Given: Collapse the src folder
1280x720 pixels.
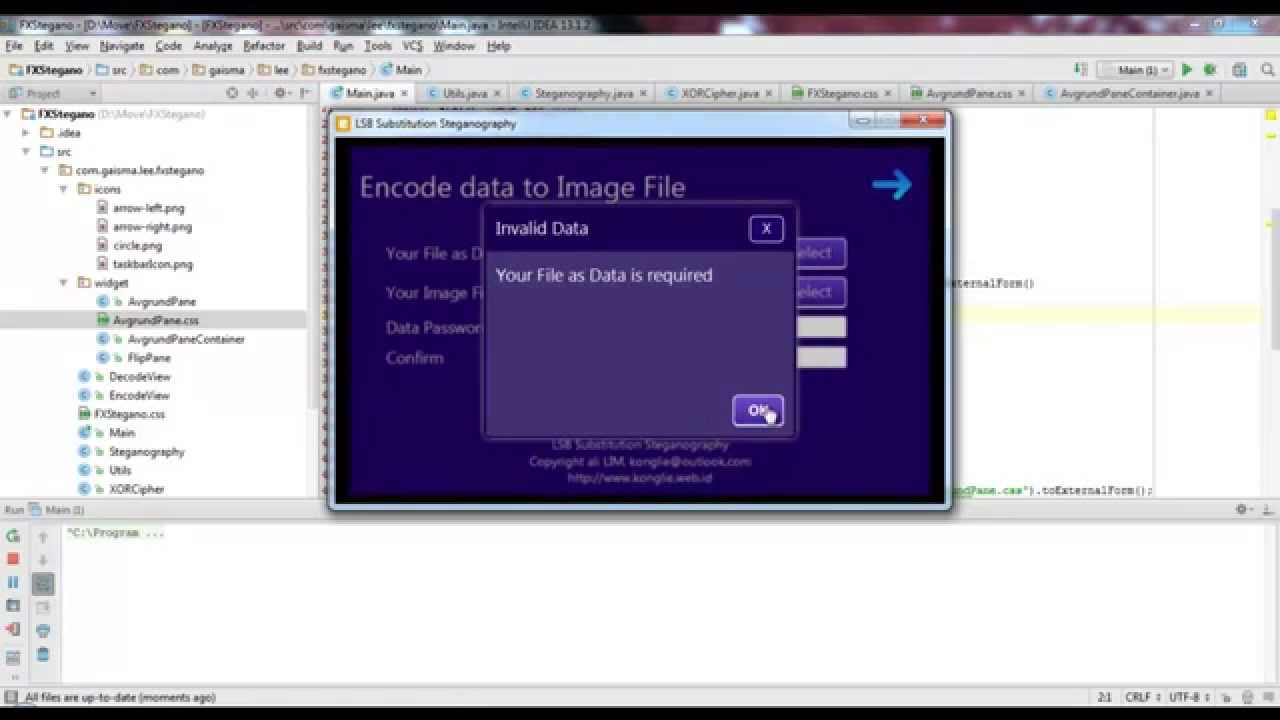Looking at the screenshot, I should pos(26,152).
